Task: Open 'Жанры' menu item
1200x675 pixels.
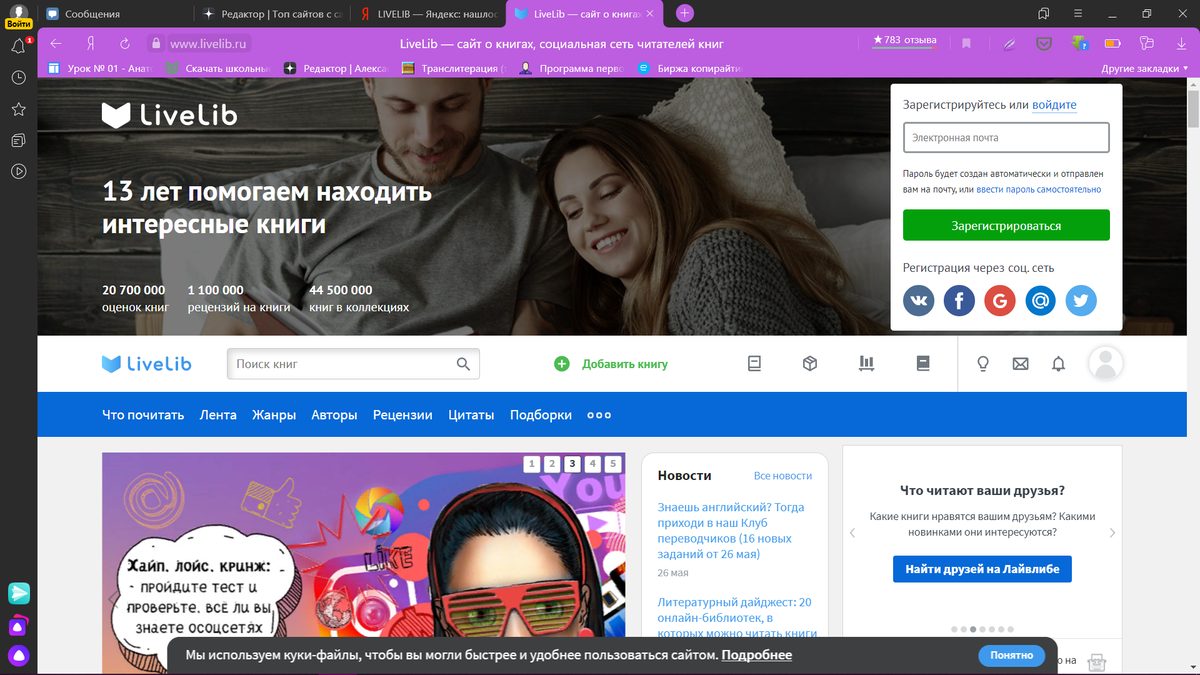Action: click(x=274, y=415)
